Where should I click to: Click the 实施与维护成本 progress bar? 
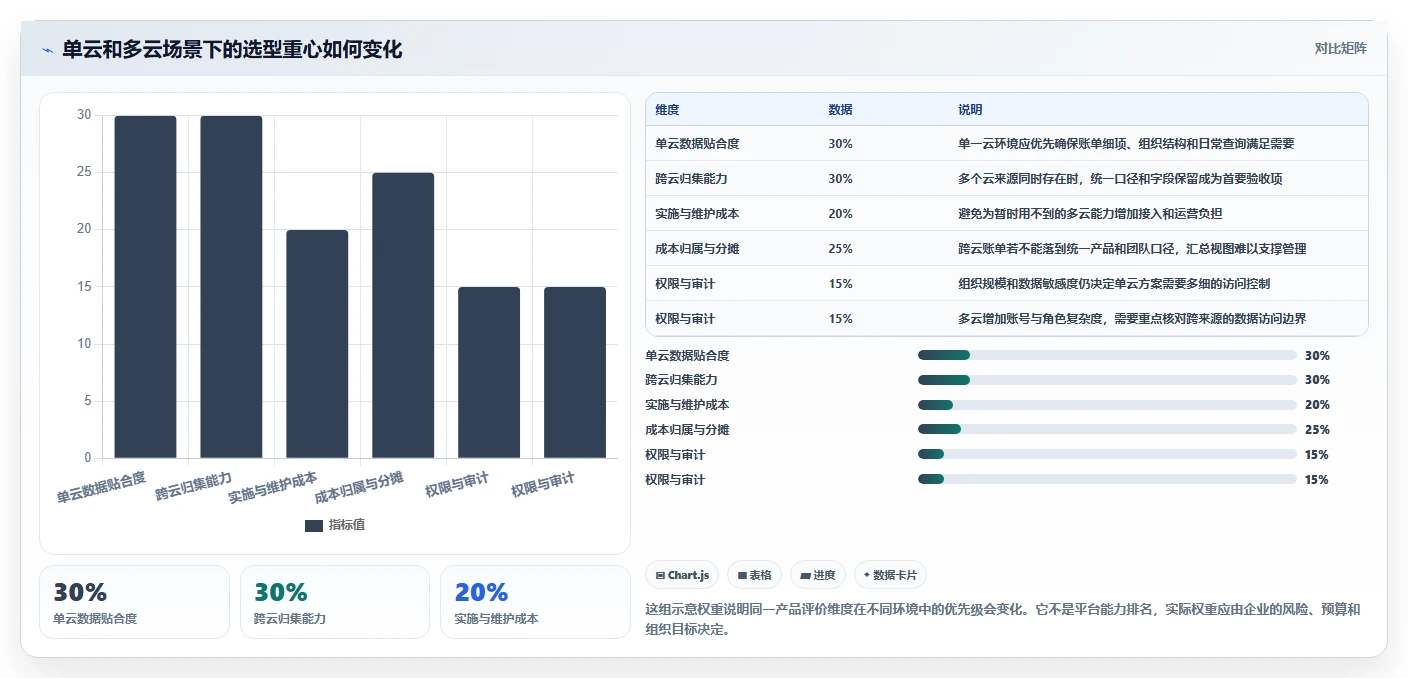pyautogui.click(x=1107, y=405)
